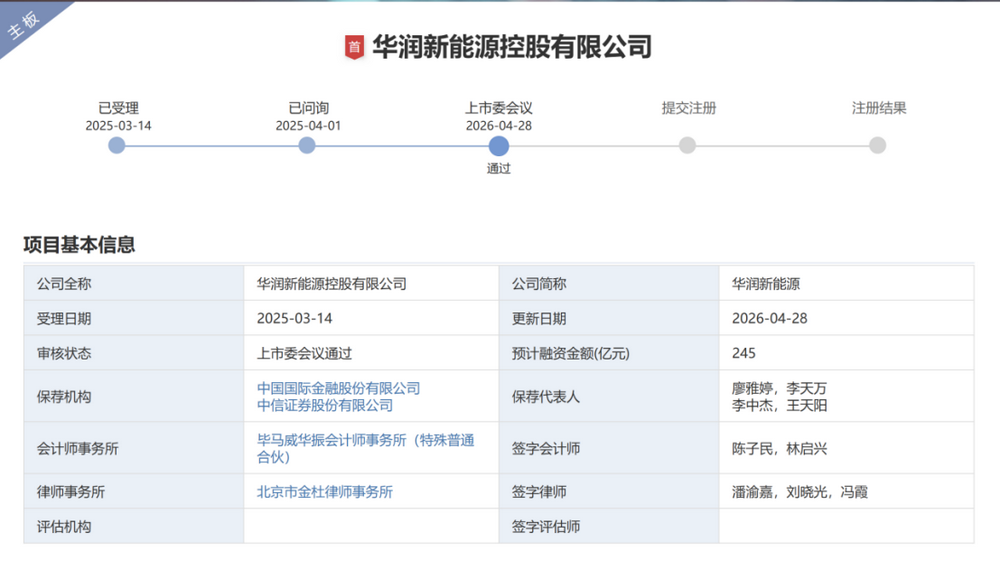Click the 主板 corner ribbon badge

tap(25, 24)
